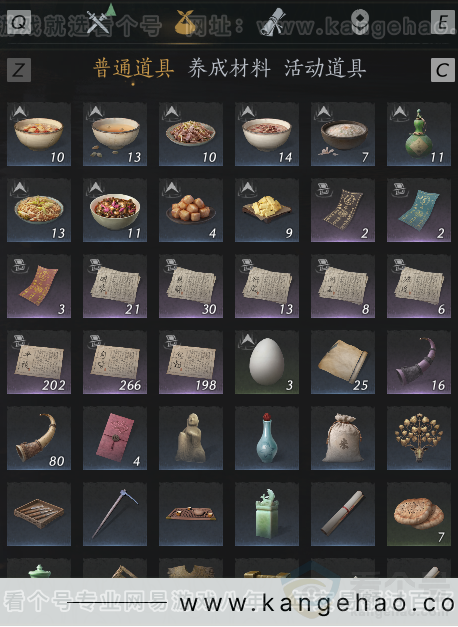Viewport: 458px width, 627px height.
Task: Click the C next category button
Action: [x=442, y=70]
